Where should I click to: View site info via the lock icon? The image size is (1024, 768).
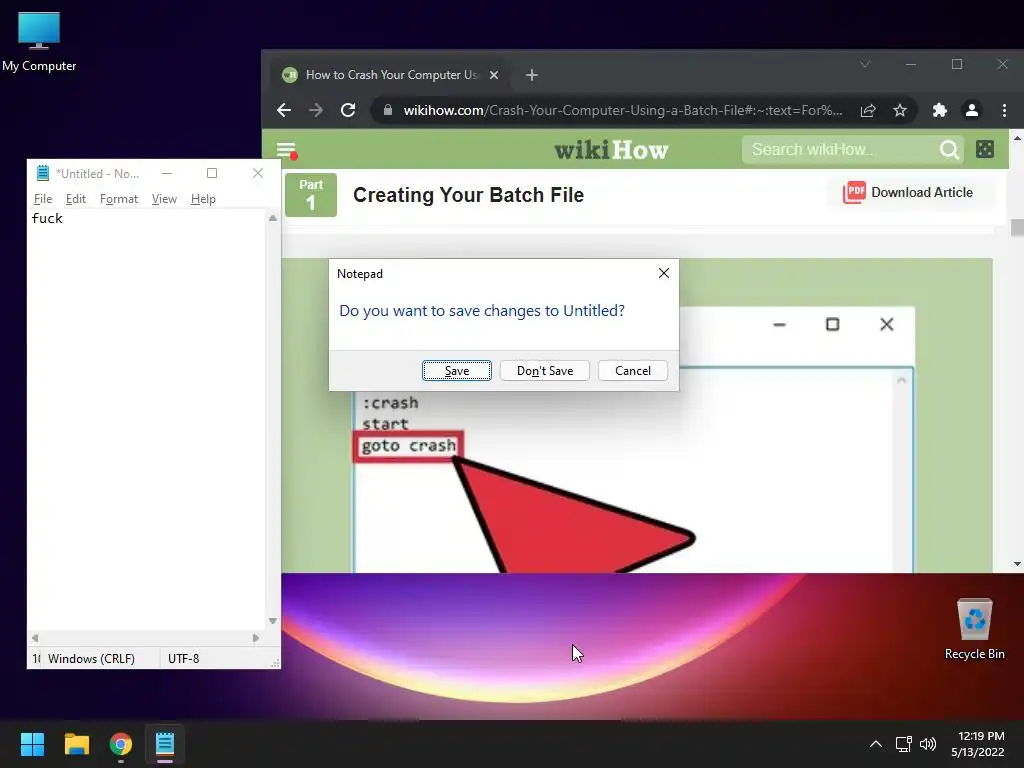tap(388, 110)
